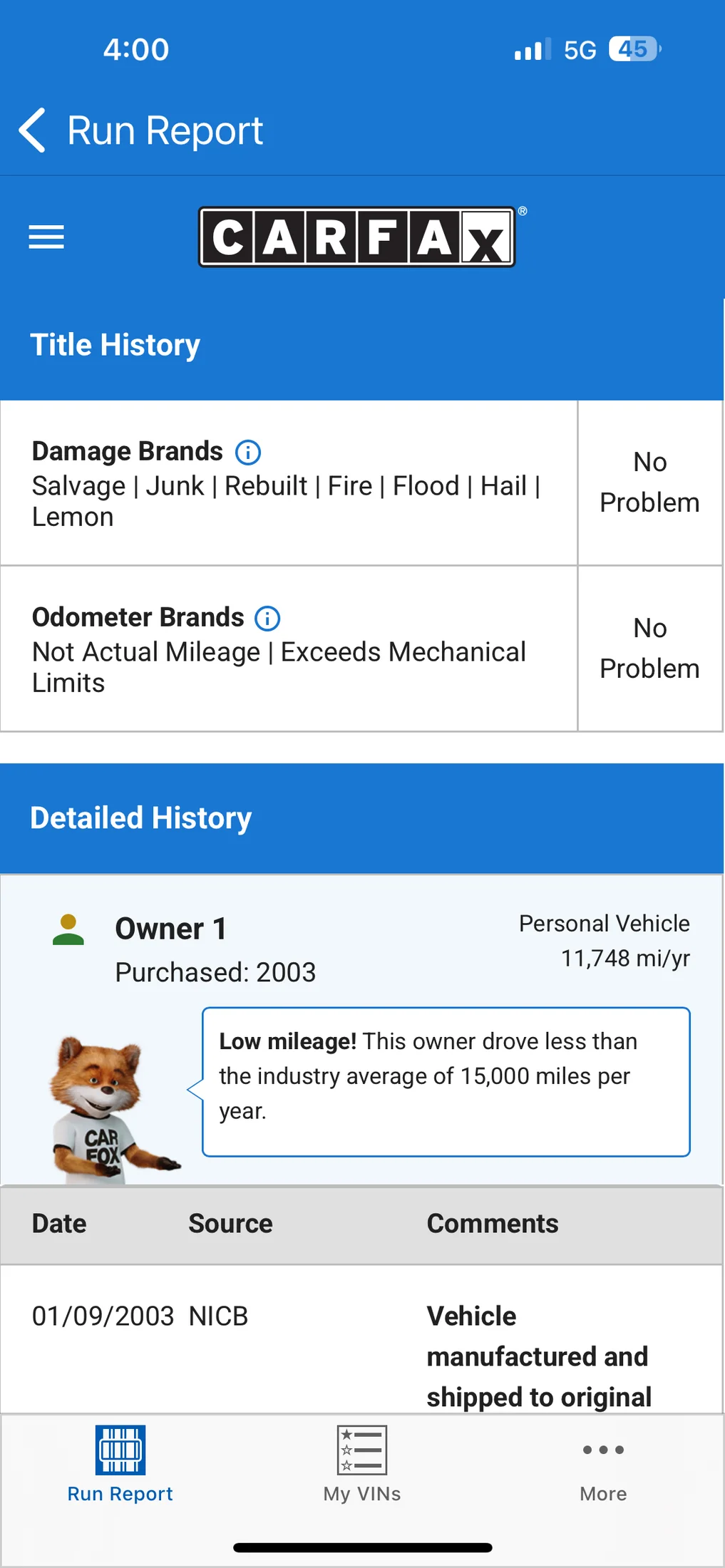Tap the CARFAX logo
The height and width of the screenshot is (1568, 725).
coord(357,237)
